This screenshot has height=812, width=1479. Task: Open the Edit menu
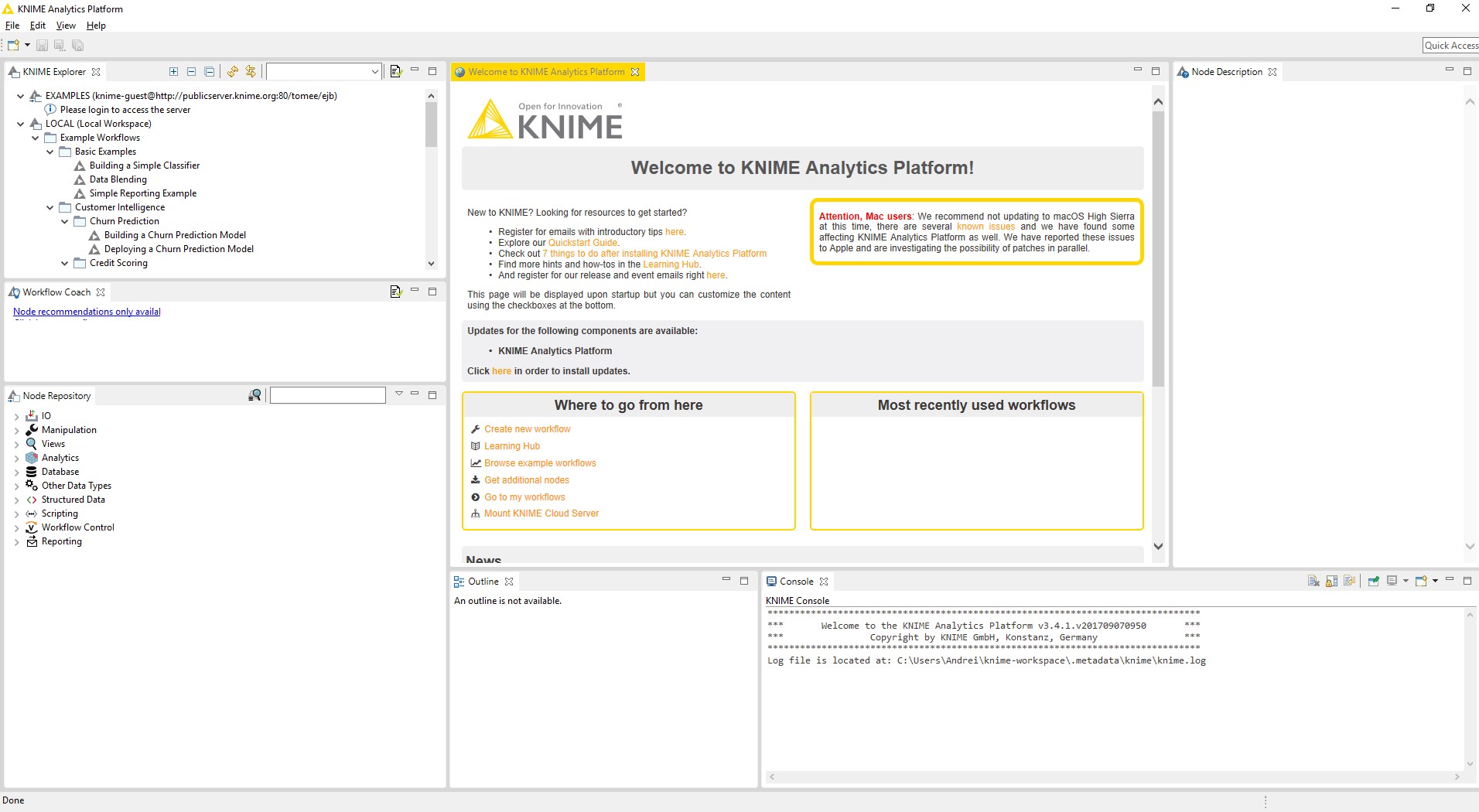pyautogui.click(x=38, y=26)
